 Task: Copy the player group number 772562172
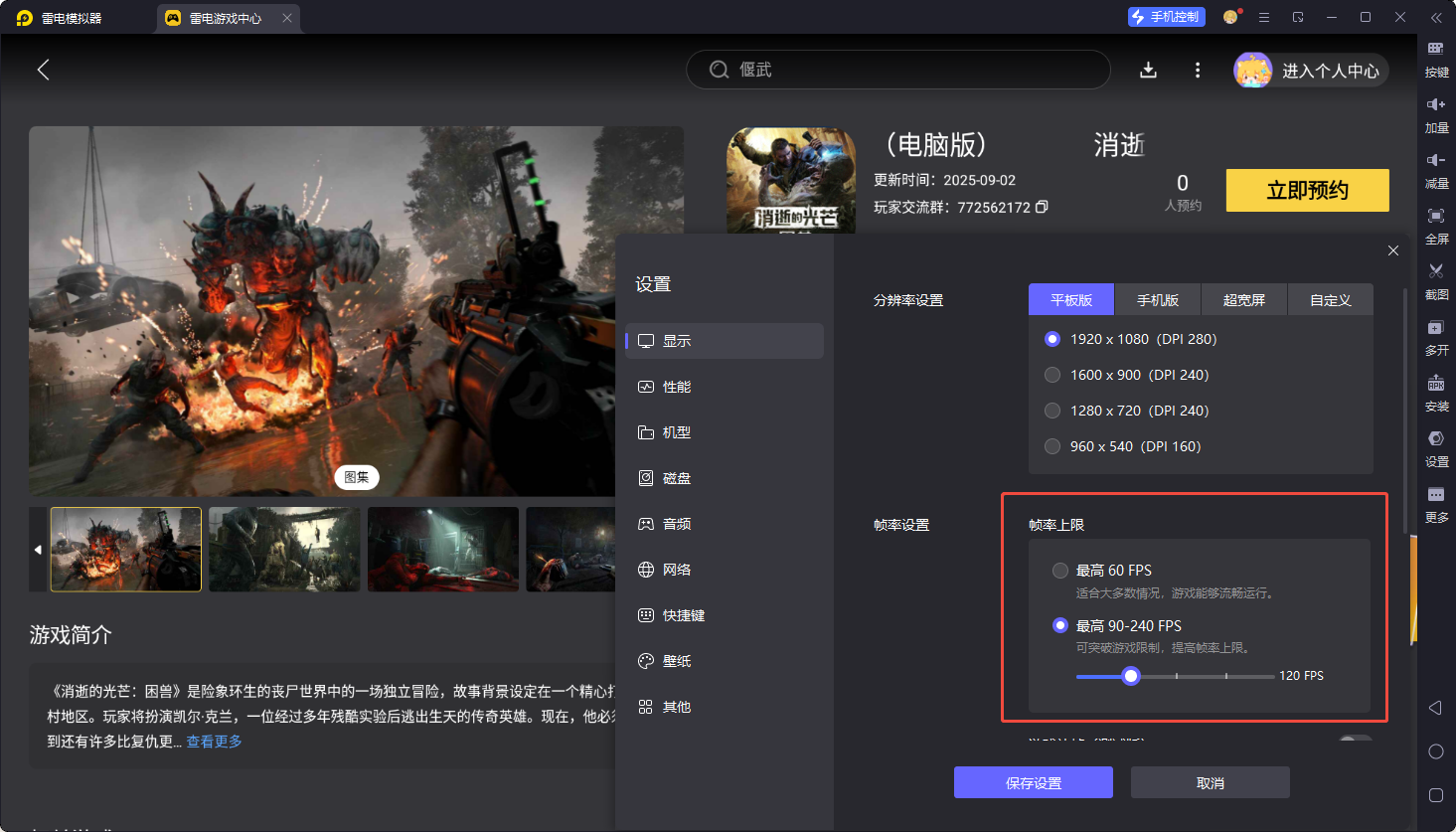click(x=1042, y=207)
